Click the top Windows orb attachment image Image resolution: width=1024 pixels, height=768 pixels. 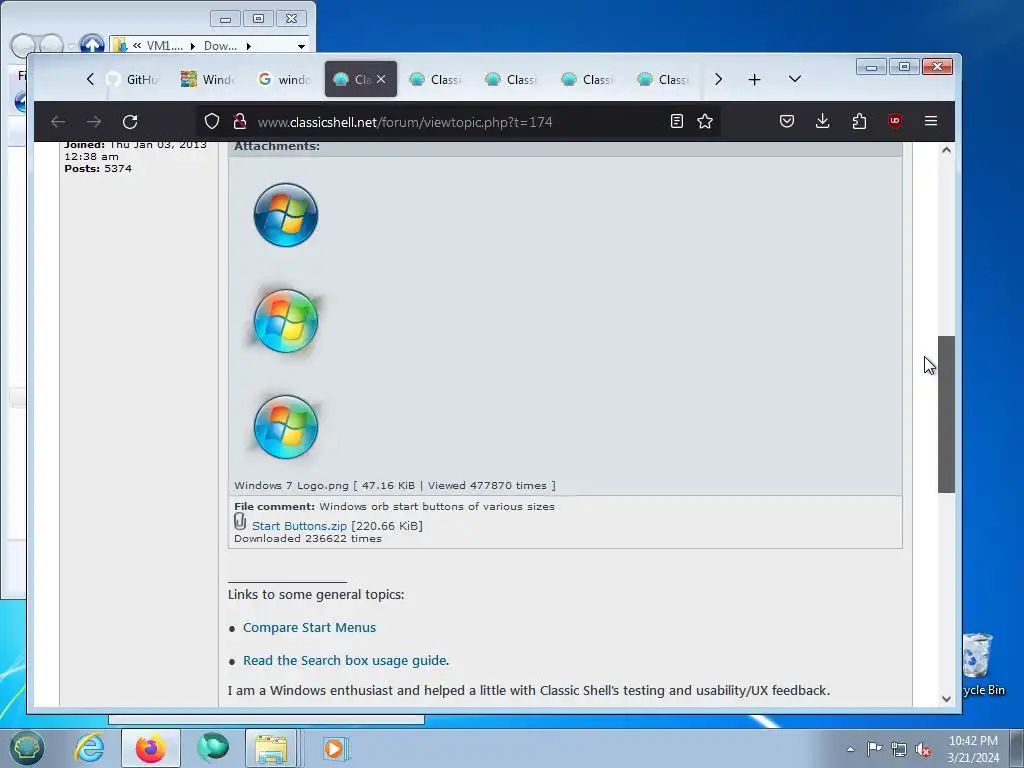click(x=285, y=215)
